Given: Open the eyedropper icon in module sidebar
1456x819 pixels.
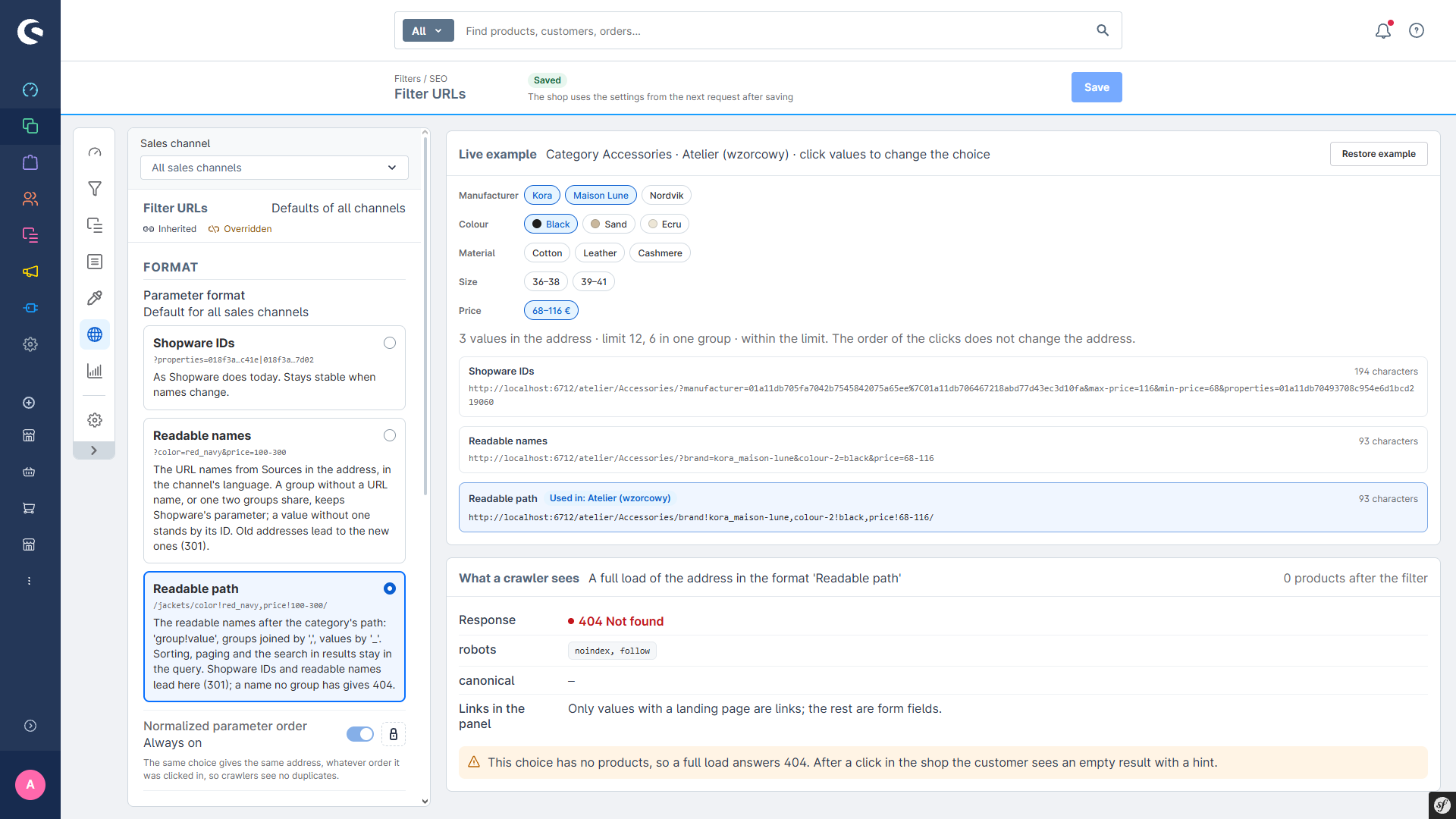Looking at the screenshot, I should (95, 298).
